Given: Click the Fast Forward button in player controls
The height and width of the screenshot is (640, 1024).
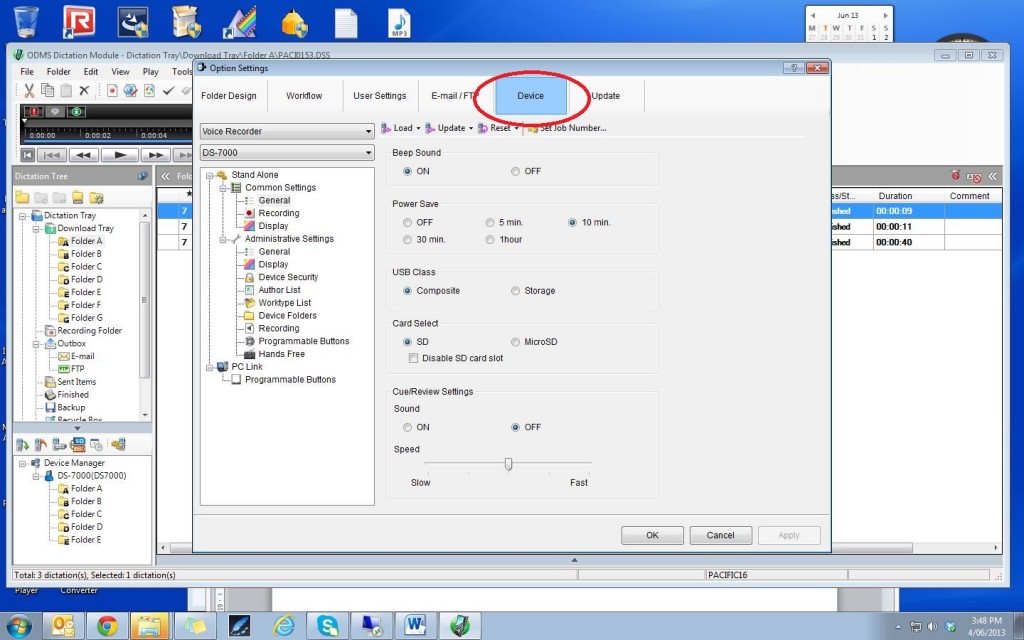Looking at the screenshot, I should click(155, 155).
